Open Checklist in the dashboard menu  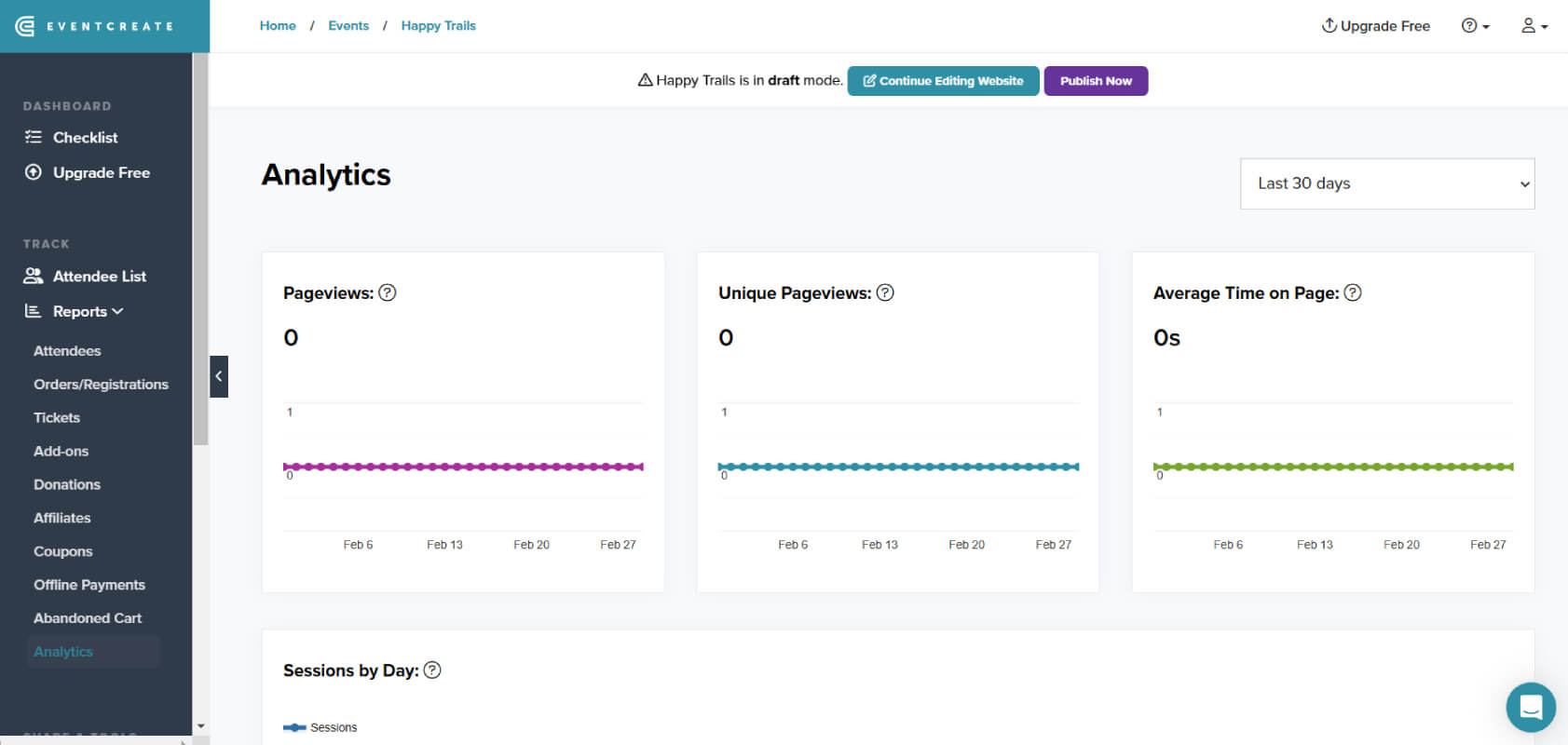pos(85,138)
